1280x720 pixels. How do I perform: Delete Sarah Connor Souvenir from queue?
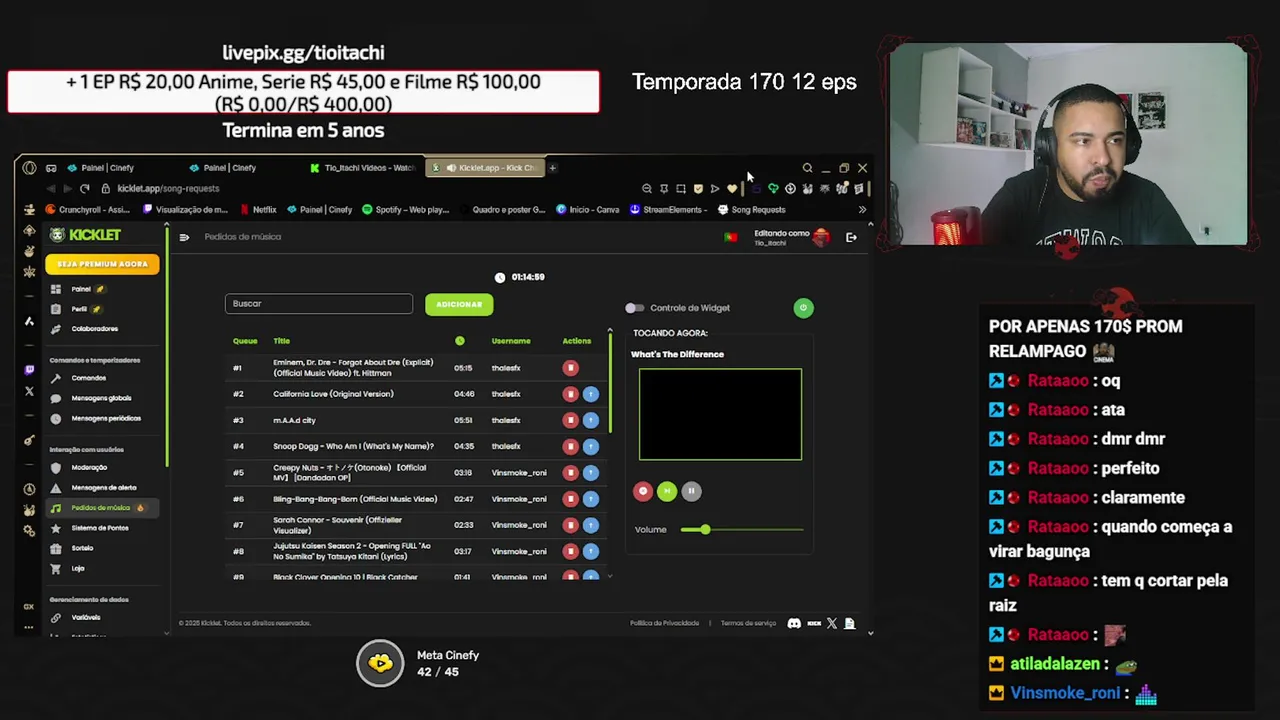(x=571, y=525)
